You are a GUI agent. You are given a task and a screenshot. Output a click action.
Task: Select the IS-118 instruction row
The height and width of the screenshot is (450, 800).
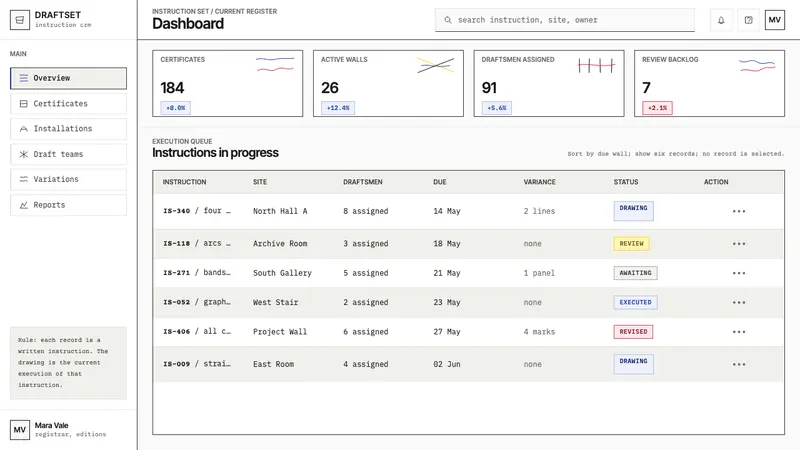click(468, 244)
